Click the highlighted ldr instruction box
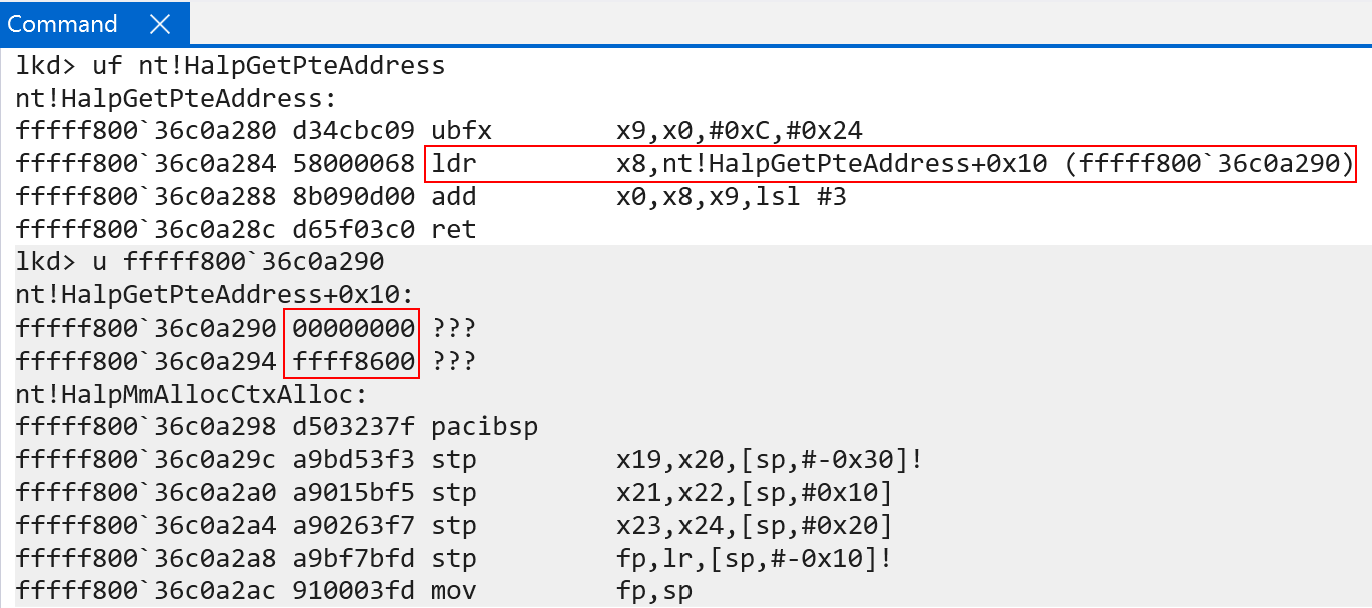The width and height of the screenshot is (1372, 608). (x=890, y=165)
